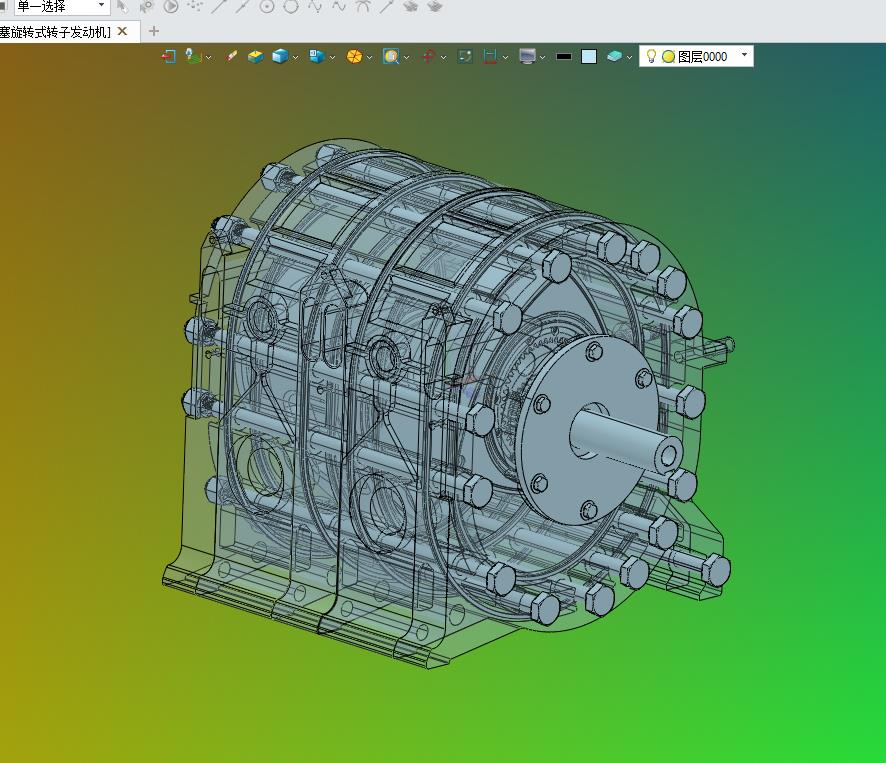
Task: Expand the teal face attribute dropdown
Action: [629, 57]
